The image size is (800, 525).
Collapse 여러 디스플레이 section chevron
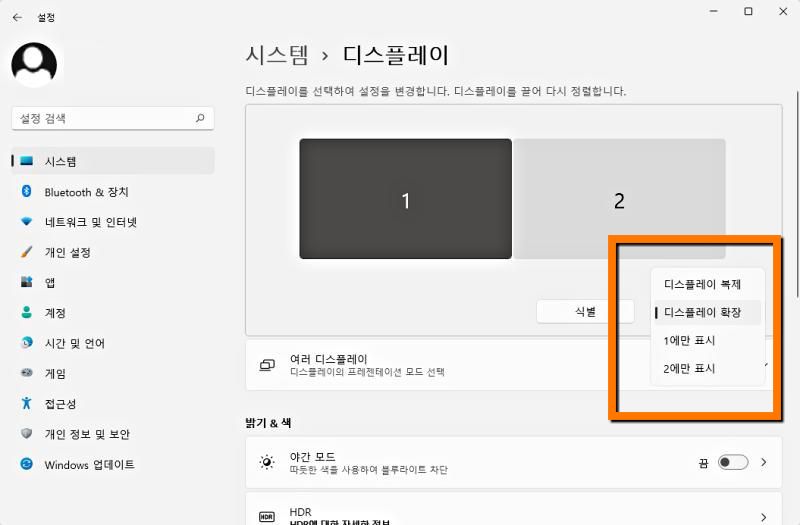tap(766, 365)
